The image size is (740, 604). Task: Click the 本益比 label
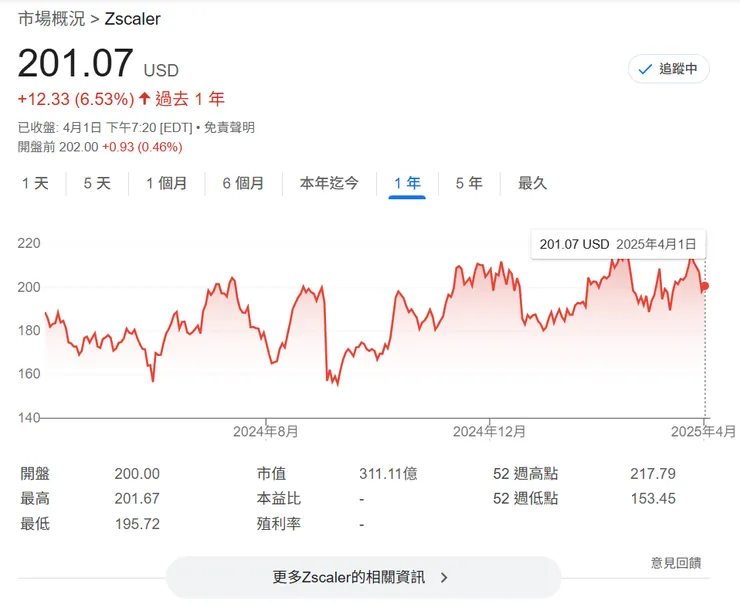point(278,498)
